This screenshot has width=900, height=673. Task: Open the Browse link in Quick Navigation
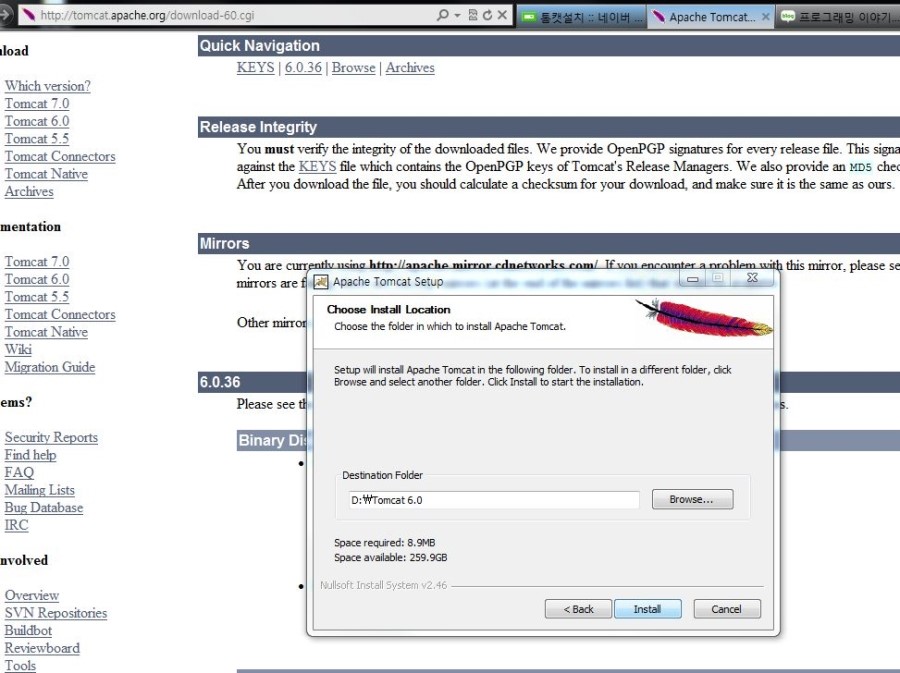click(353, 68)
